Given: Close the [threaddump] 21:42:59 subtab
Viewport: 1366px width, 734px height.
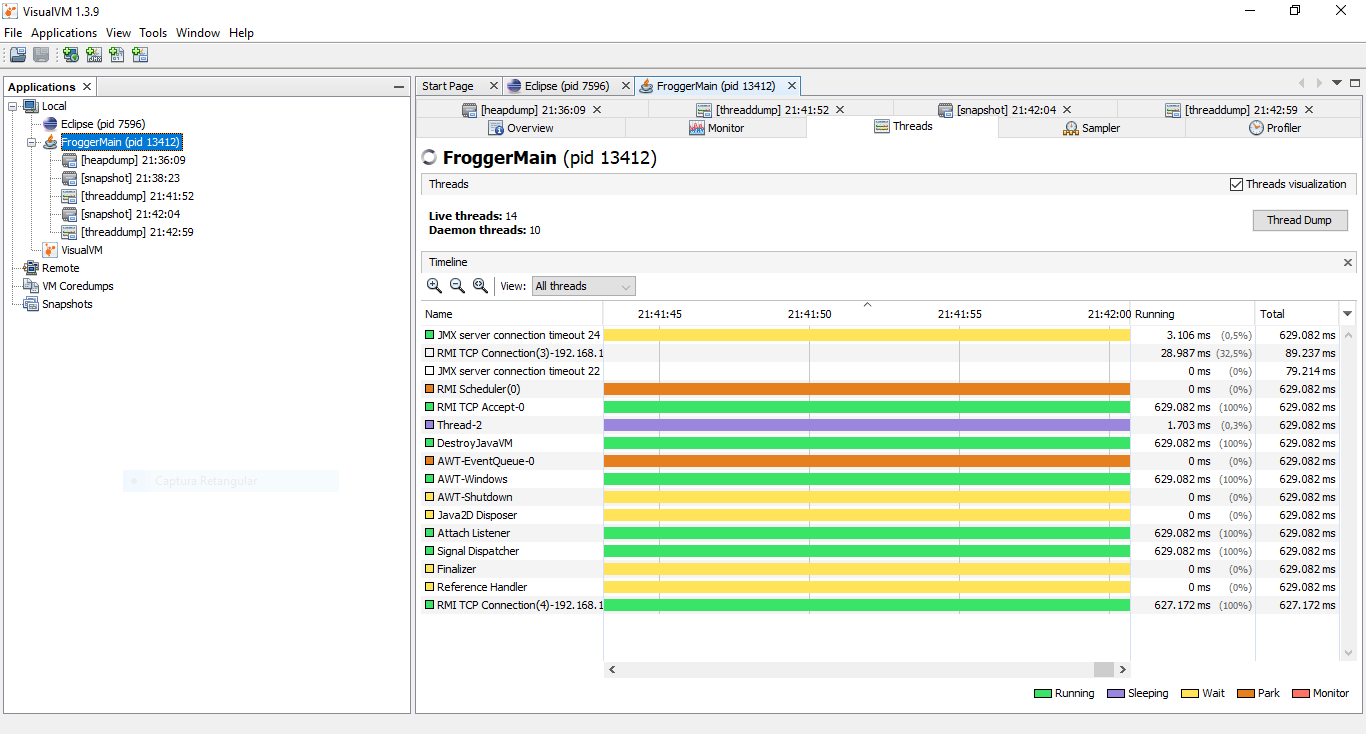Looking at the screenshot, I should (1309, 110).
